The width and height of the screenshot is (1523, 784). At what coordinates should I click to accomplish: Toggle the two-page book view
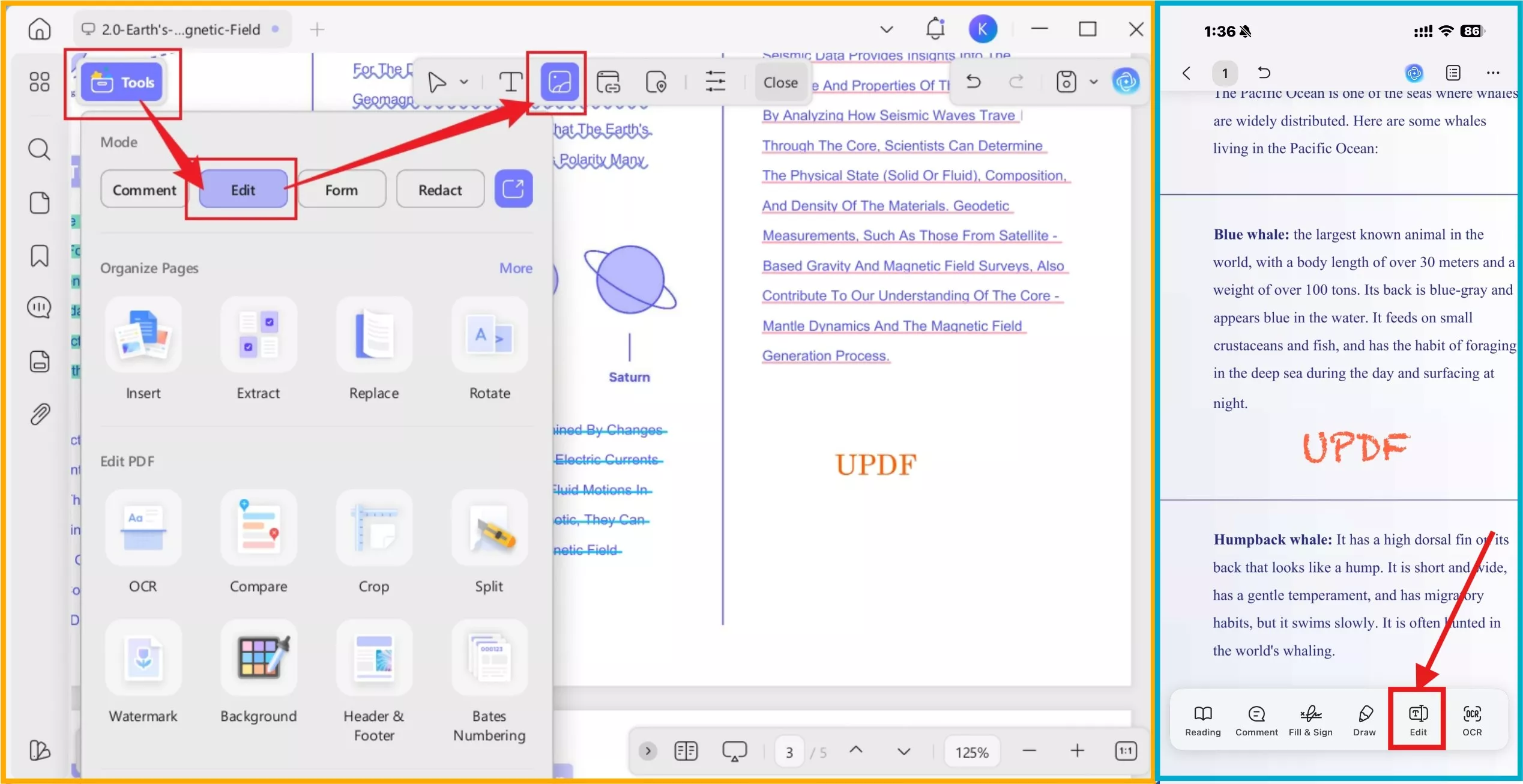tap(686, 751)
